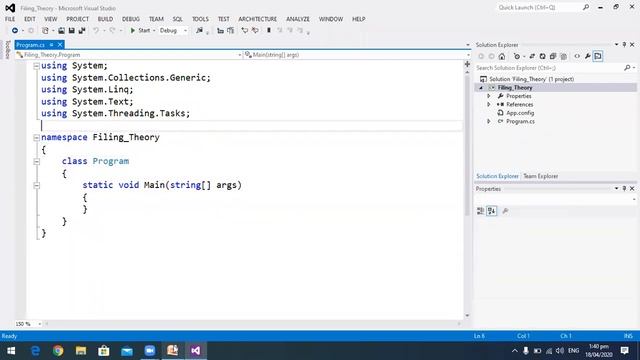Click the Open File toolbar icon

click(x=61, y=31)
